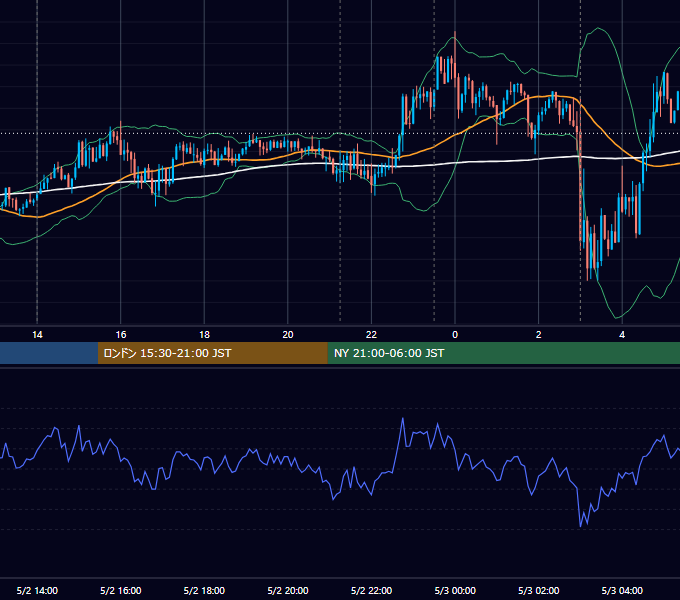Screen dimensions: 680x600
Task: Click the 5/3 04:00 time label
Action: [x=622, y=590]
